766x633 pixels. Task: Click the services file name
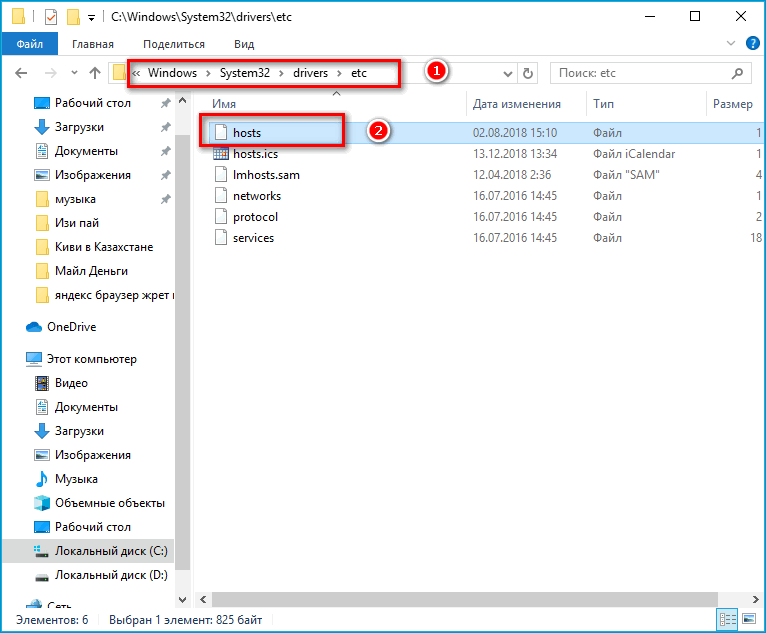pos(254,238)
